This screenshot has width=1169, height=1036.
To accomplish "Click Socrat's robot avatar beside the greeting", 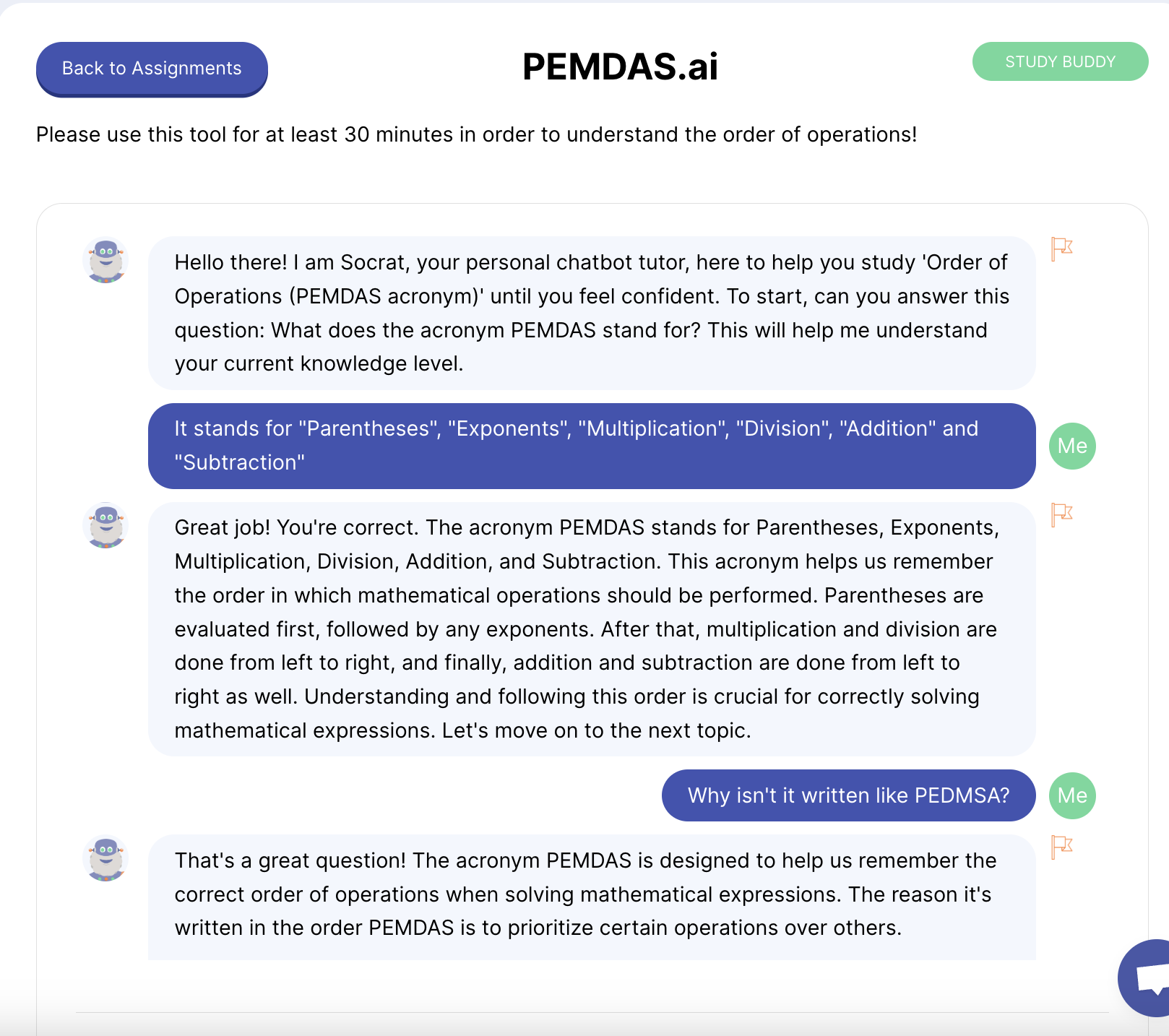I will pyautogui.click(x=105, y=261).
